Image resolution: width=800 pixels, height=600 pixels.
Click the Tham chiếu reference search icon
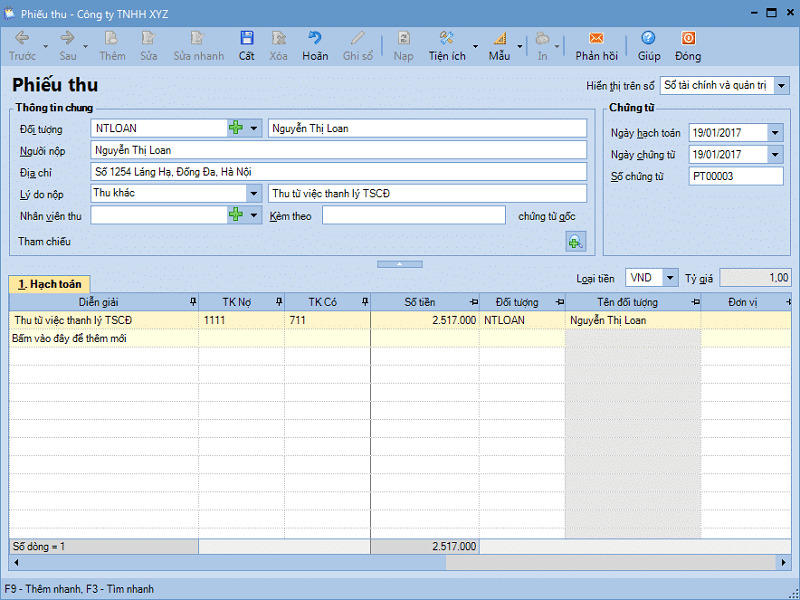[x=576, y=242]
